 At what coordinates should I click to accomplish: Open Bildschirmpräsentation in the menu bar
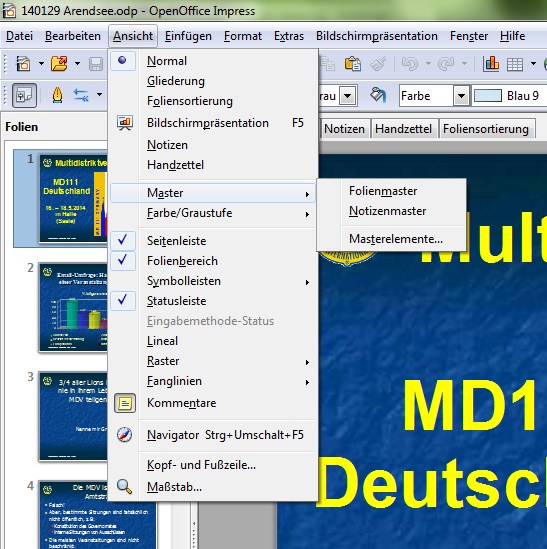[377, 36]
